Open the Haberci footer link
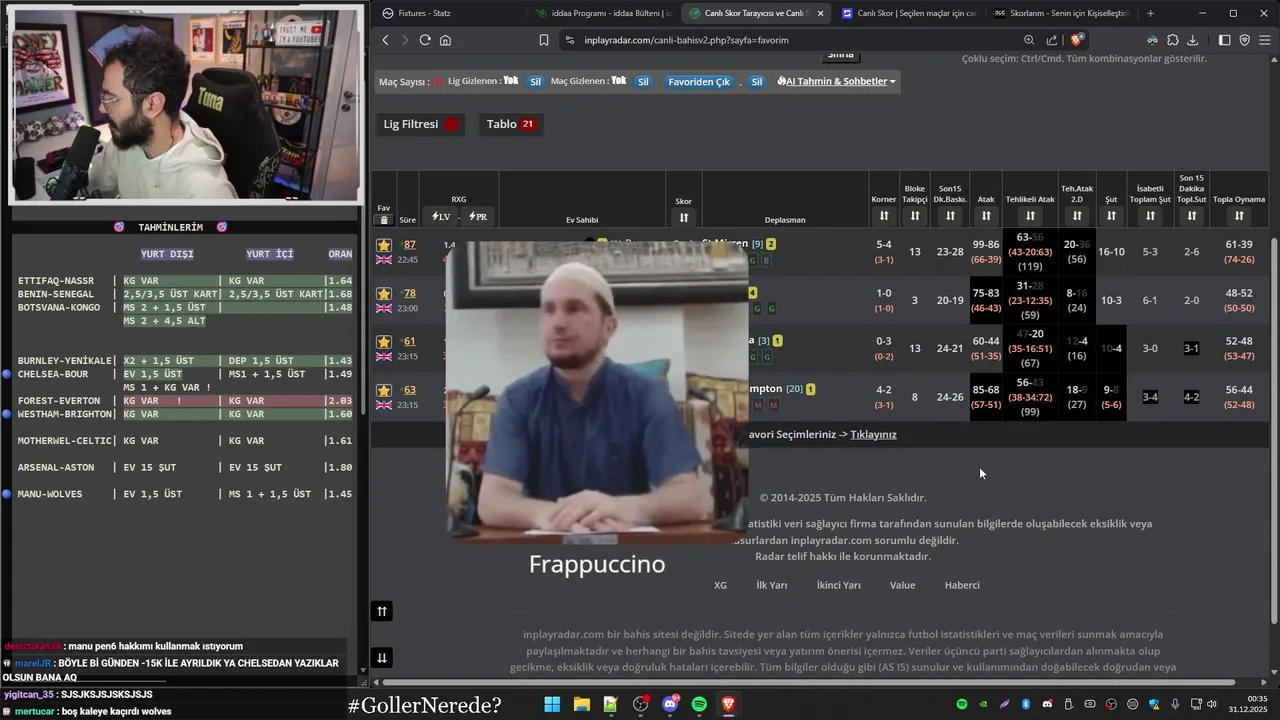 [962, 585]
